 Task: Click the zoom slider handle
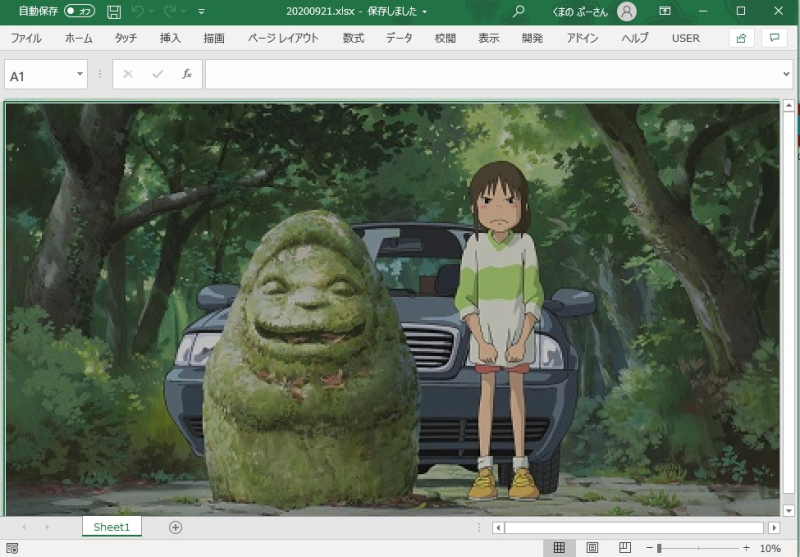659,548
